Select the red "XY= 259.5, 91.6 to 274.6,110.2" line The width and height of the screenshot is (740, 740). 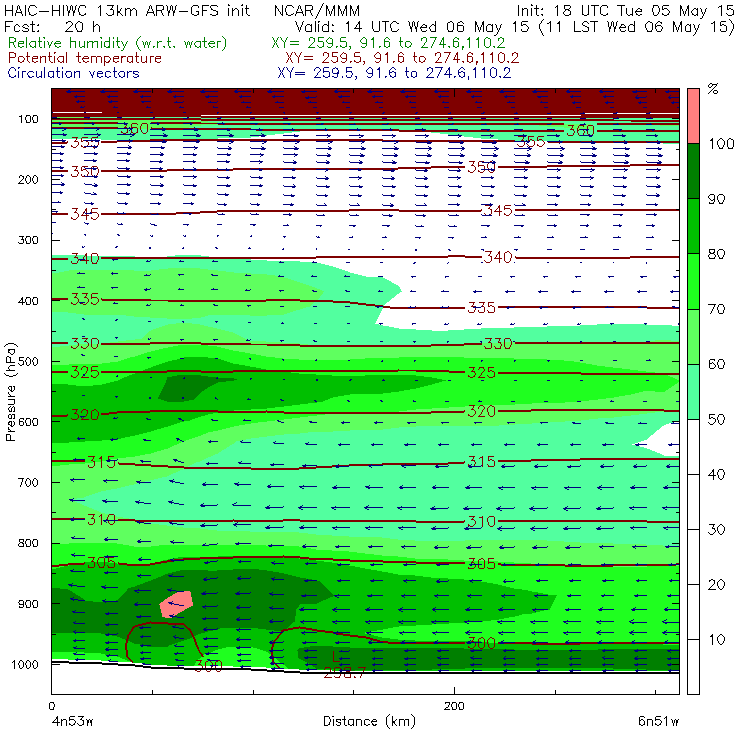402,58
